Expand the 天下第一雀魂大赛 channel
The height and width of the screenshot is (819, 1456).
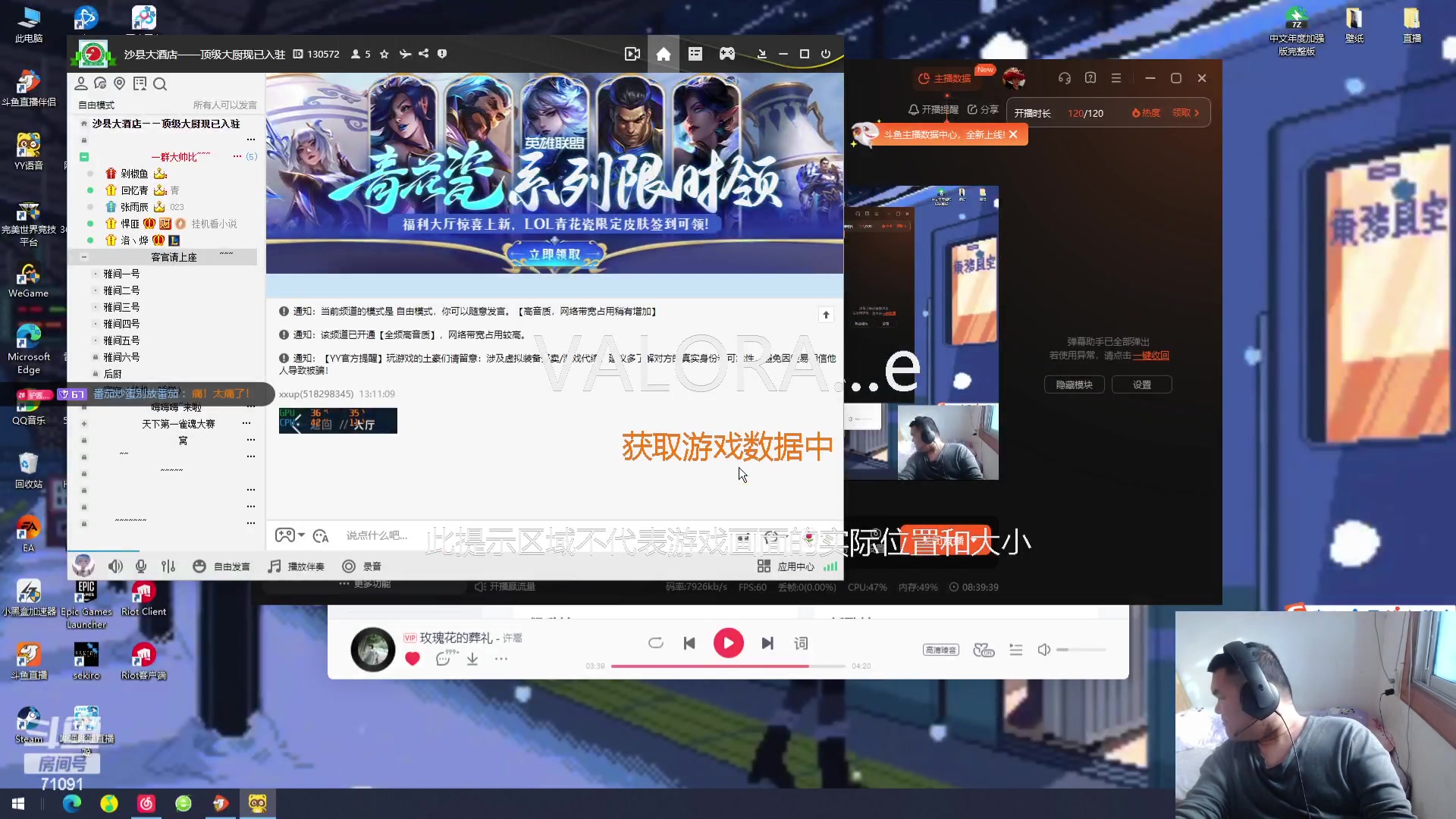[84, 424]
